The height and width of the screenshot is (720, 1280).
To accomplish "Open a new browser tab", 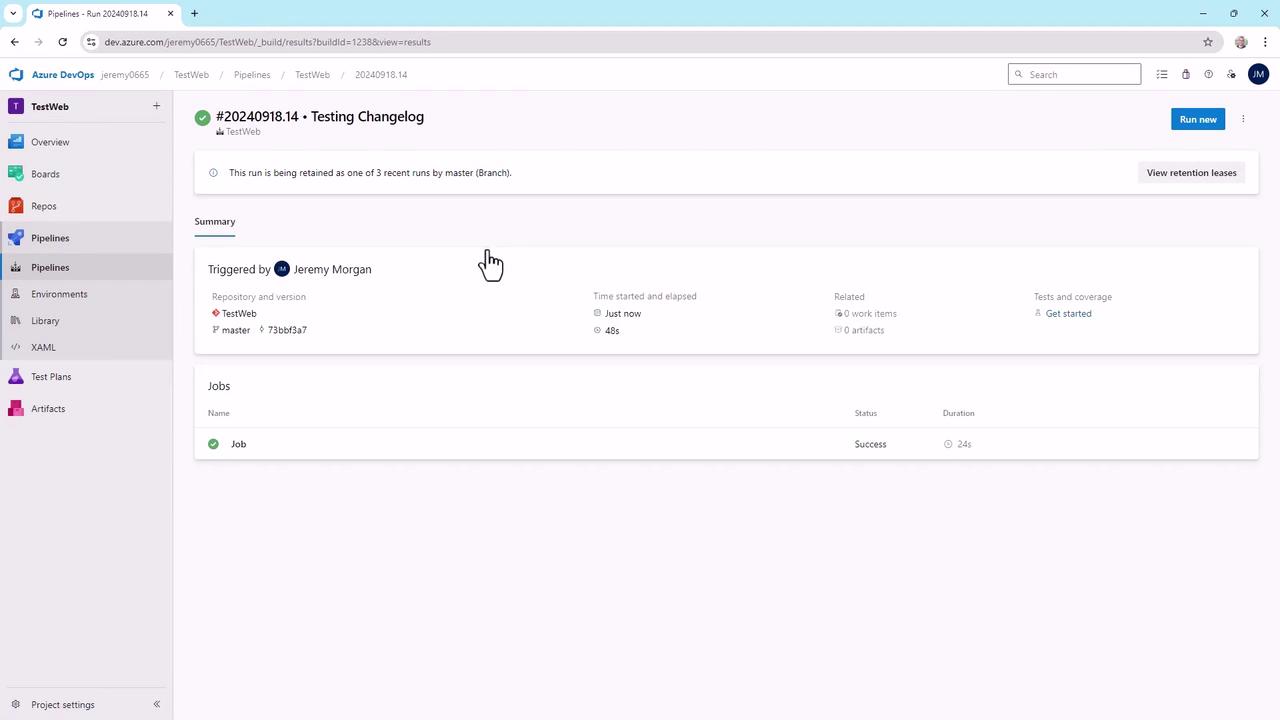I will coord(194,13).
